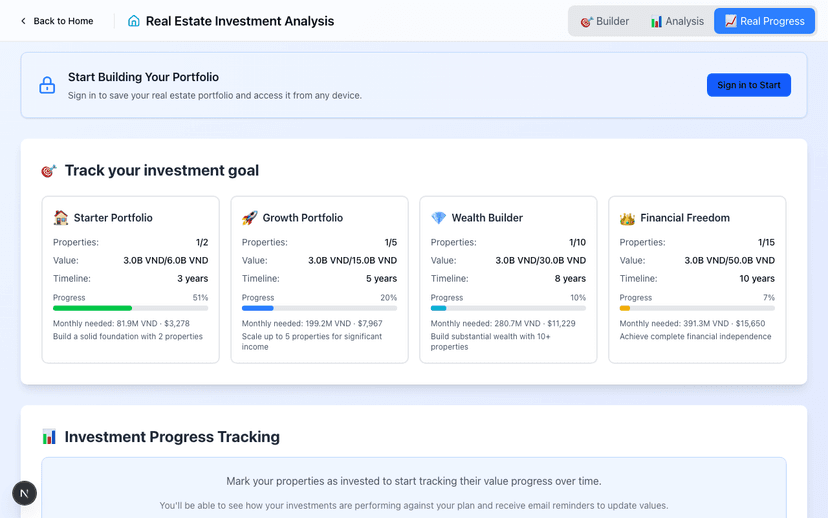
Task: Click the 3.0B VND/6.0B VND value
Action: (166, 260)
